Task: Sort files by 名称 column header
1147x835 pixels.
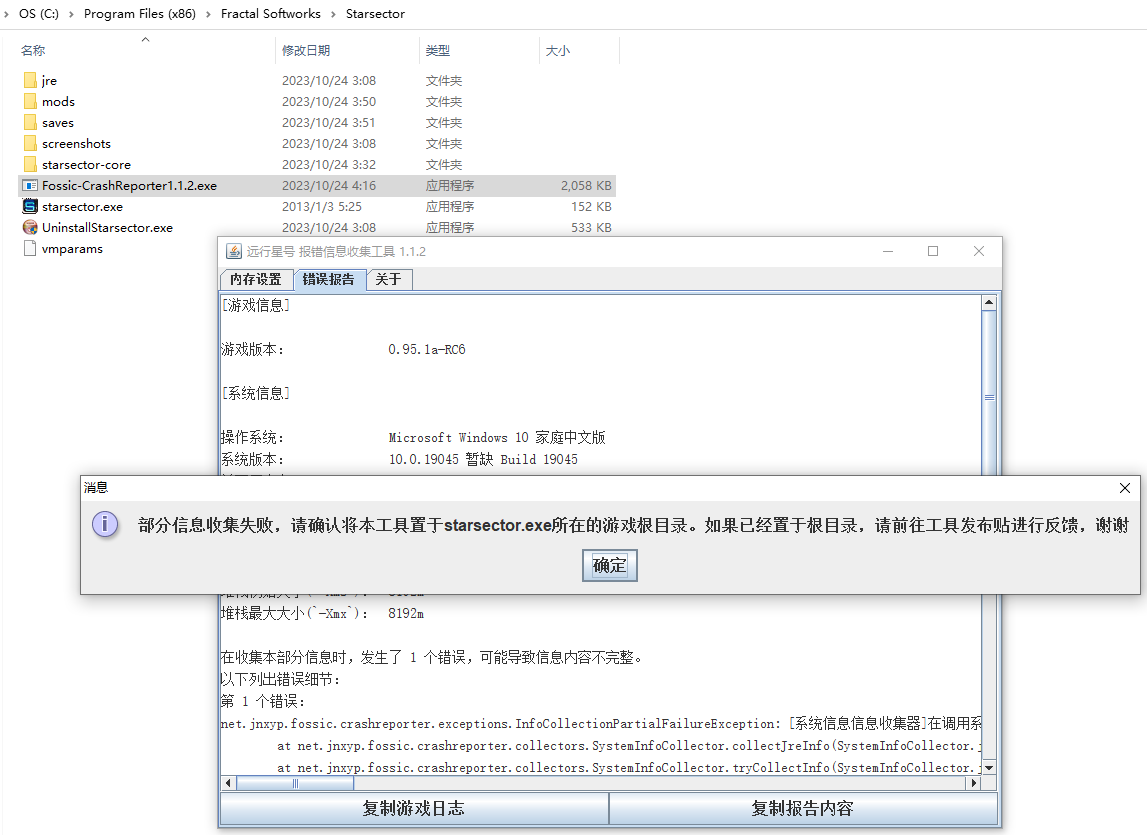Action: 33,50
